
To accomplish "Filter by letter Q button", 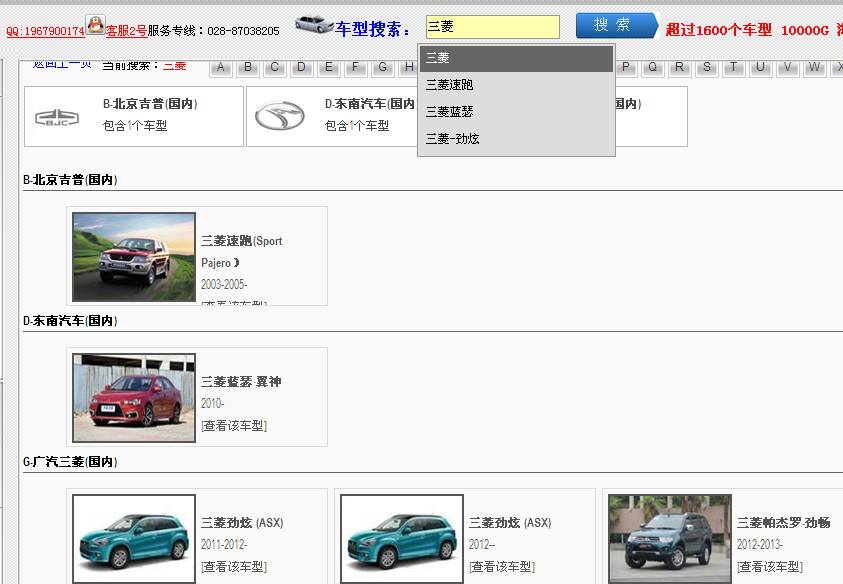I will pyautogui.click(x=653, y=68).
